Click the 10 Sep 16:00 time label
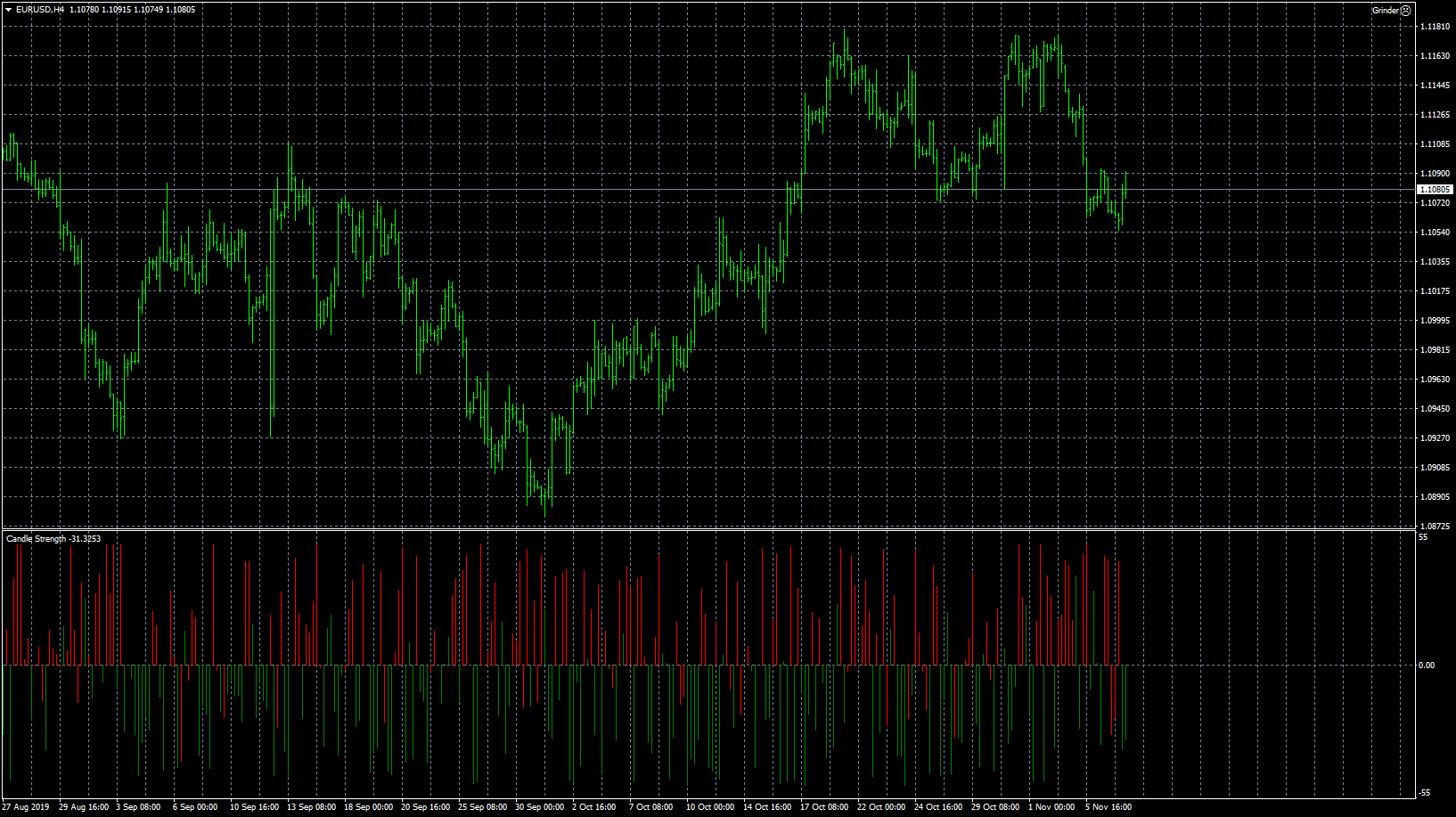This screenshot has height=817, width=1456. pyautogui.click(x=254, y=807)
